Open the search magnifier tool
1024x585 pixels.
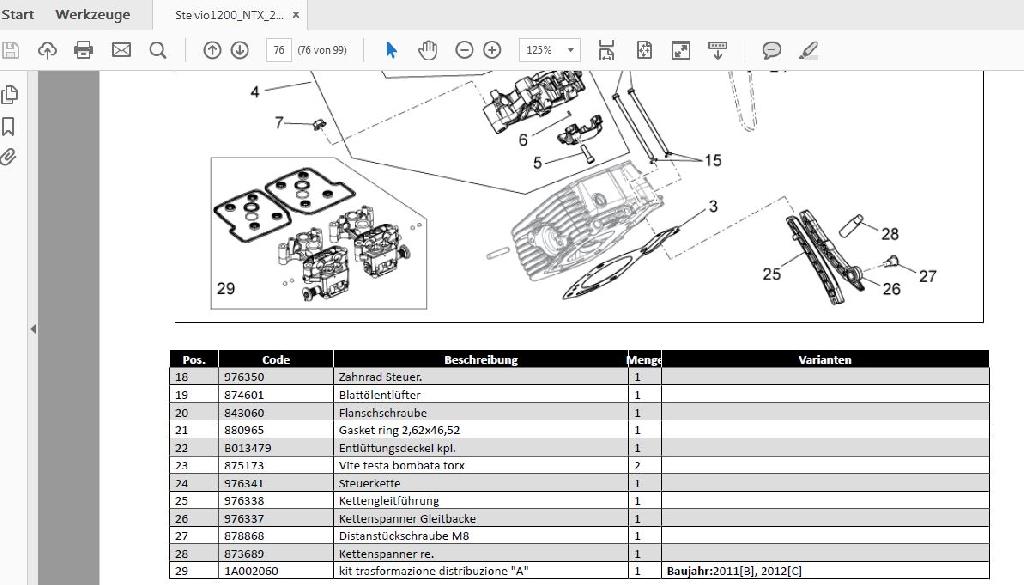pos(158,50)
